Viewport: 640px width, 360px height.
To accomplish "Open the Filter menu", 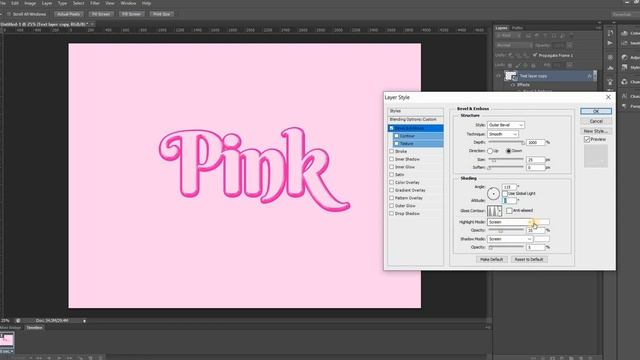I will [95, 3].
